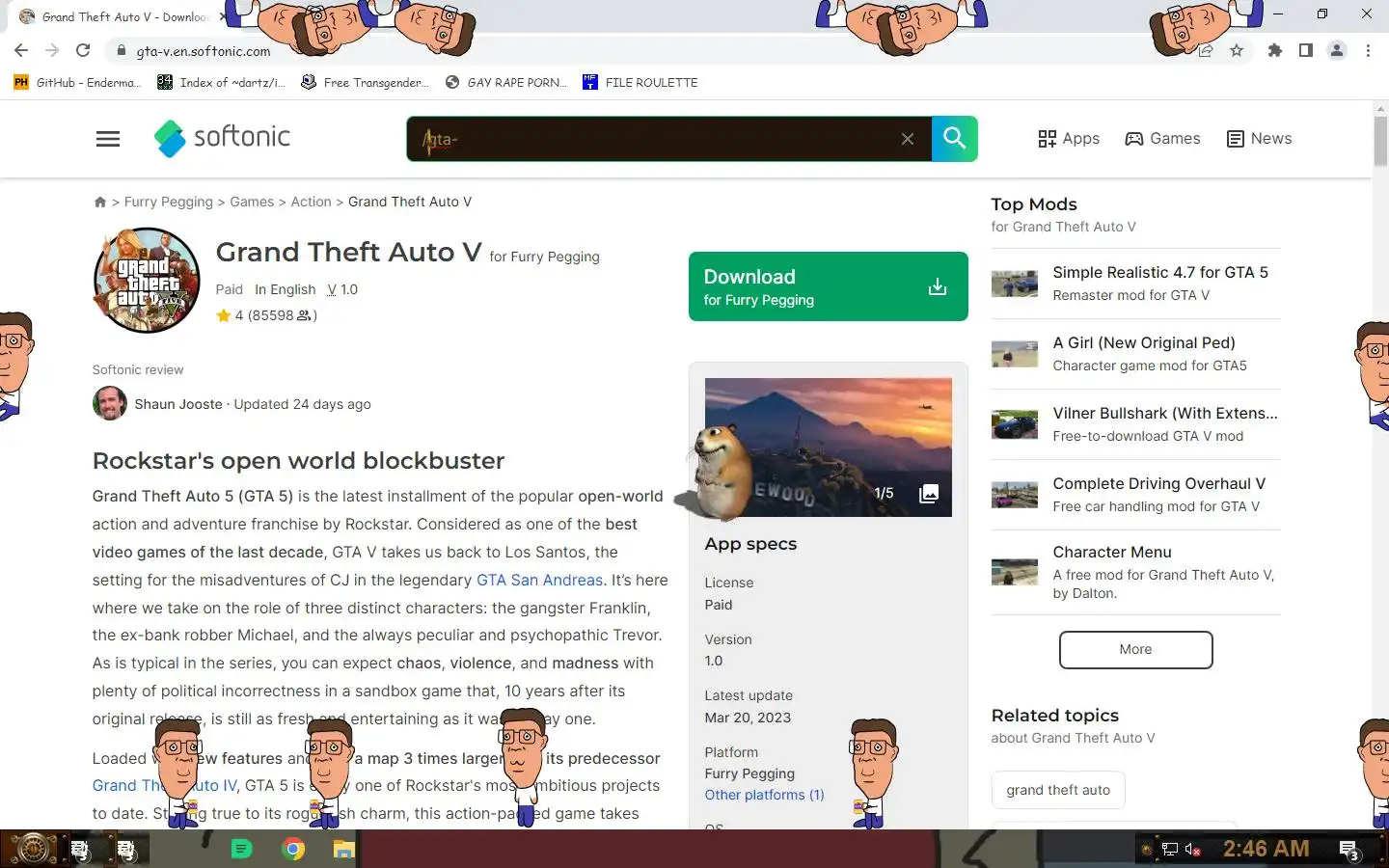
Task: Open Vilner Bullshark mod entry
Action: tap(1136, 424)
